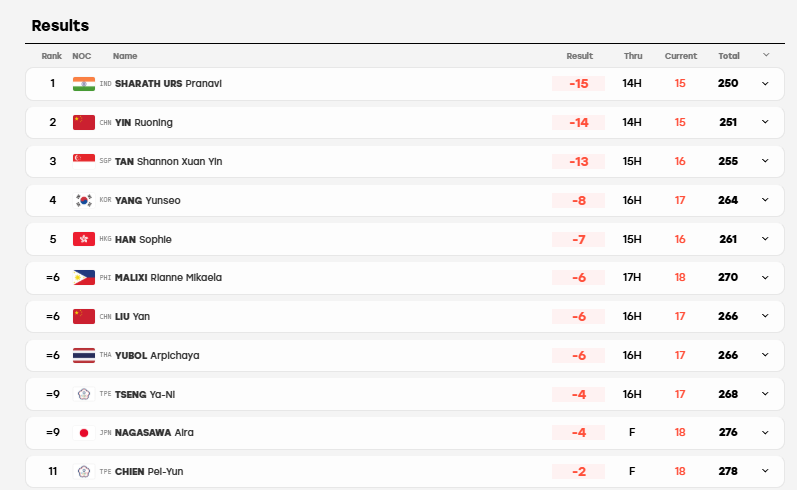Expand Tseng Ya-Ni row chevron
797x490 pixels.
[x=765, y=394]
